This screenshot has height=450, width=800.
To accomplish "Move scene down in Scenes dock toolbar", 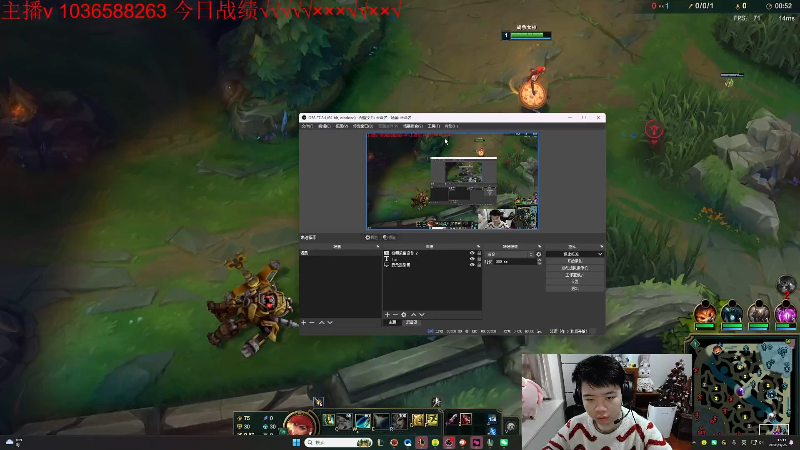I will click(330, 322).
